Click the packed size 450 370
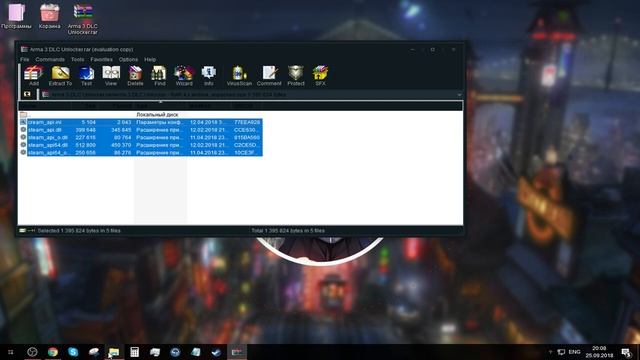Screen dimensions: 640x360 click(121, 145)
